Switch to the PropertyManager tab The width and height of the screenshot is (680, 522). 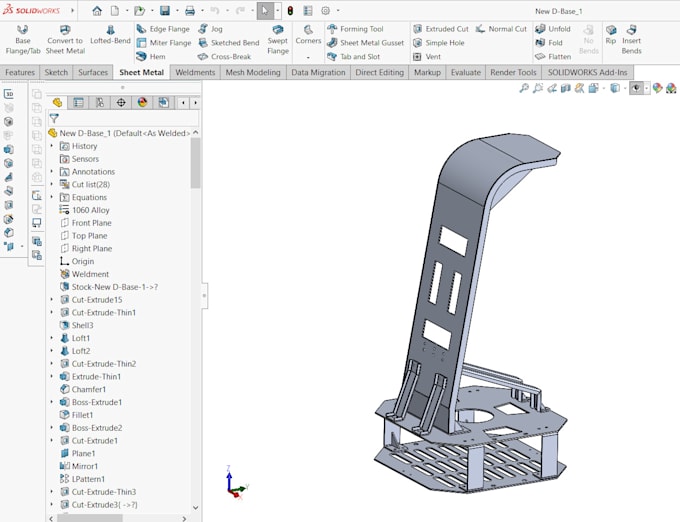(x=78, y=103)
